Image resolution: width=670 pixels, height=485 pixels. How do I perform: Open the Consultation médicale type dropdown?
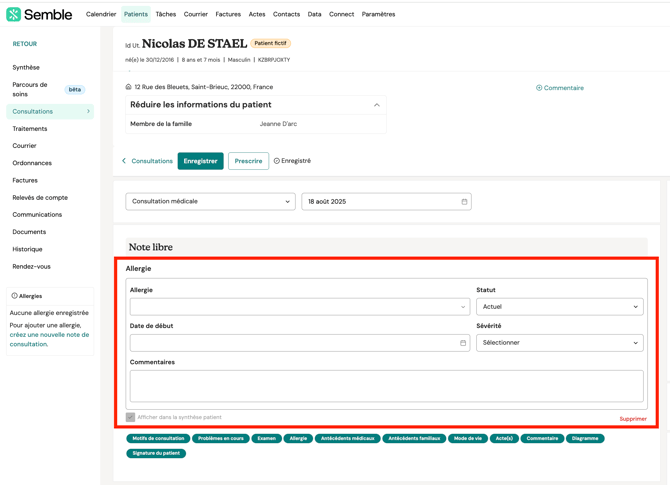(x=210, y=202)
